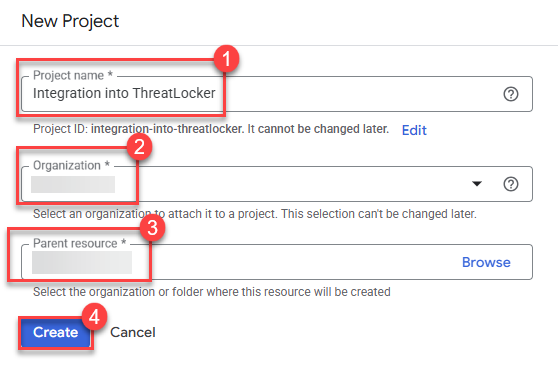Click the 'Integration into ThreatLocker' name text
This screenshot has height=367, width=558.
point(124,93)
